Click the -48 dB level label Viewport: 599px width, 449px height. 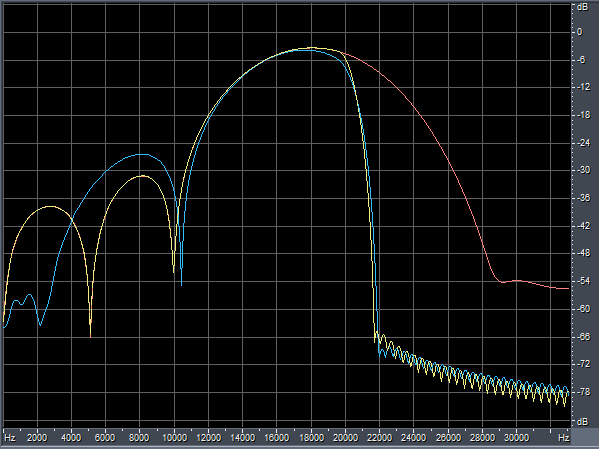point(583,253)
